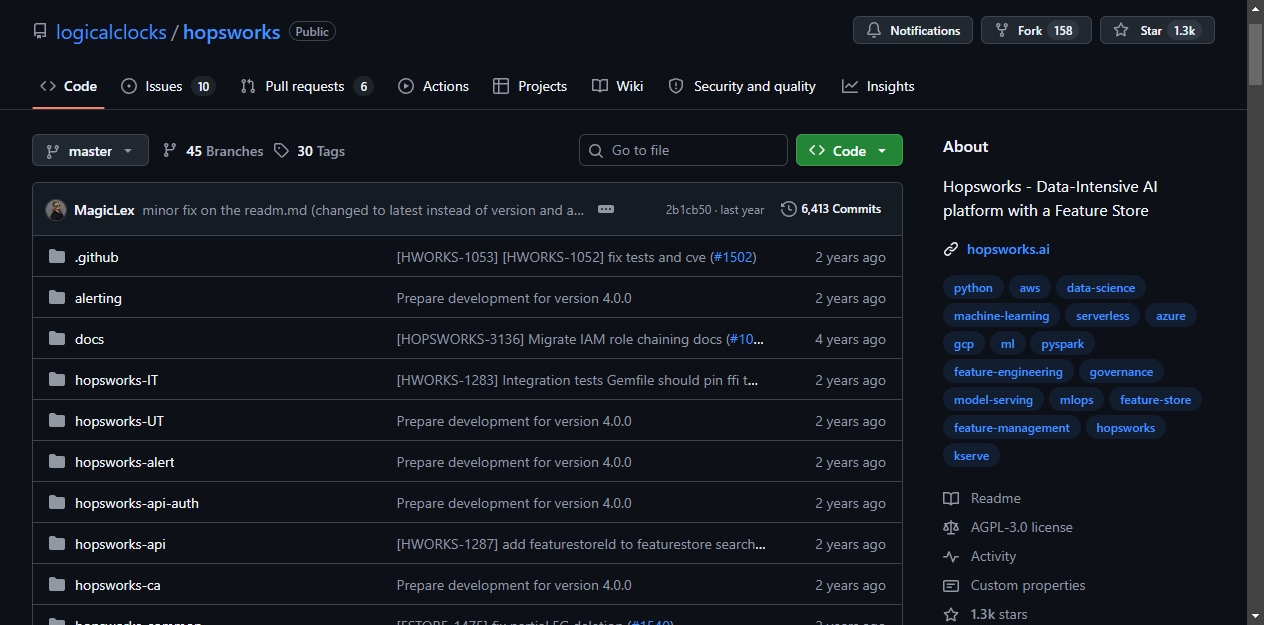
Task: Open pull request #1502 link
Action: tap(733, 257)
